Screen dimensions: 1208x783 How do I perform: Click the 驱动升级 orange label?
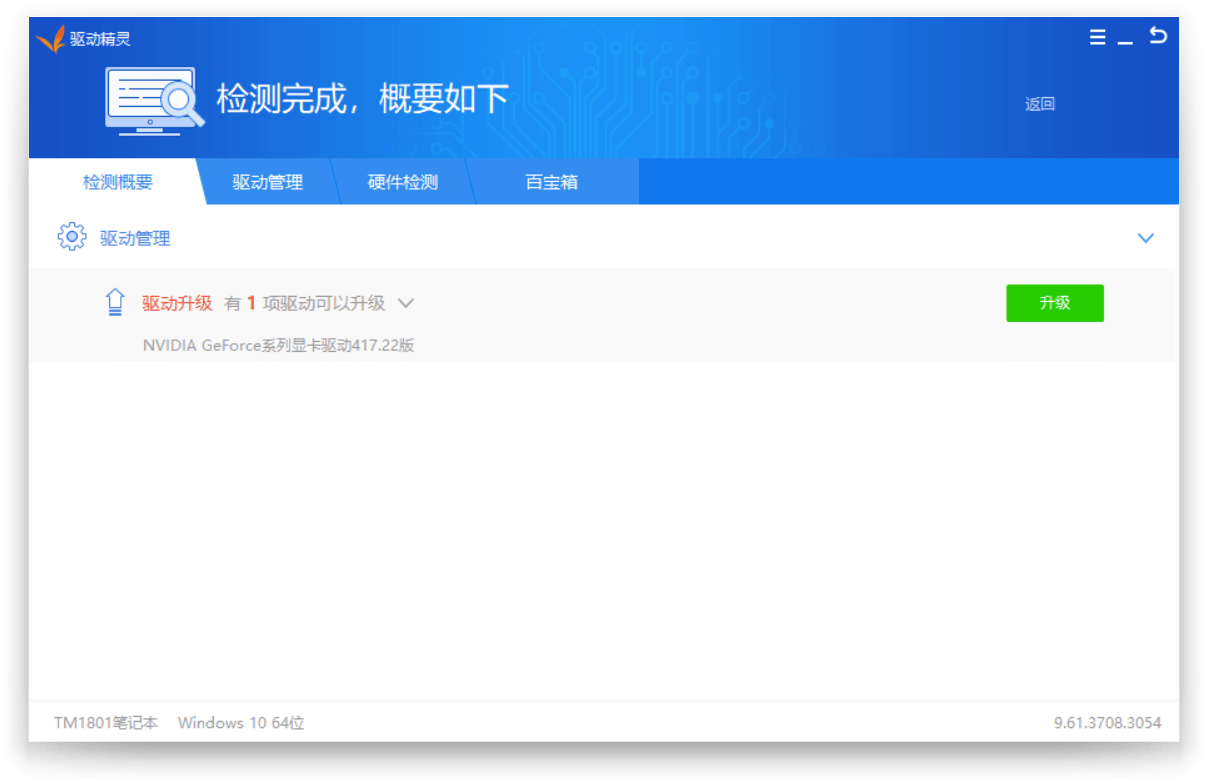coord(177,302)
